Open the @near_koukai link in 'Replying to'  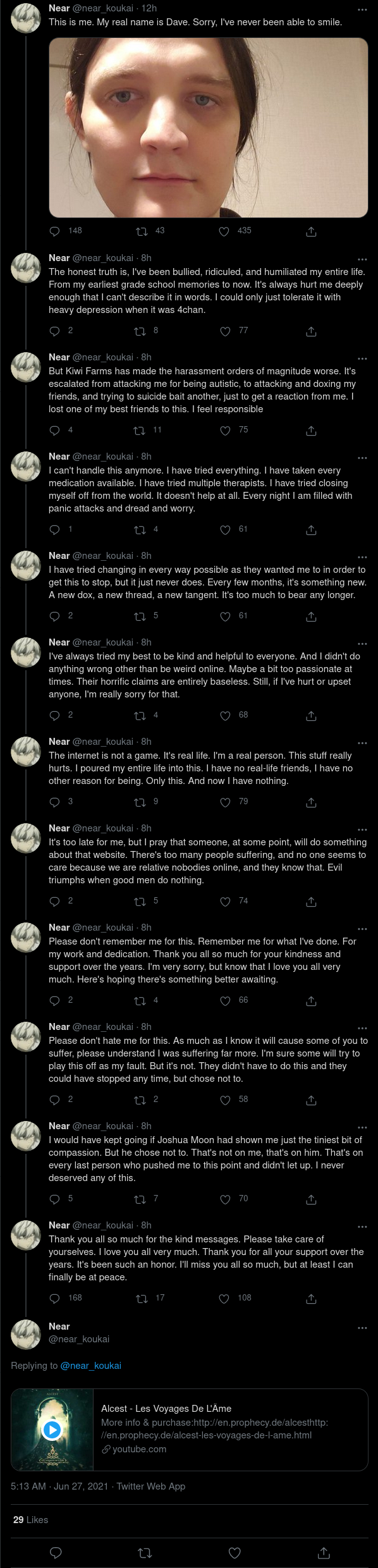coord(91,1366)
